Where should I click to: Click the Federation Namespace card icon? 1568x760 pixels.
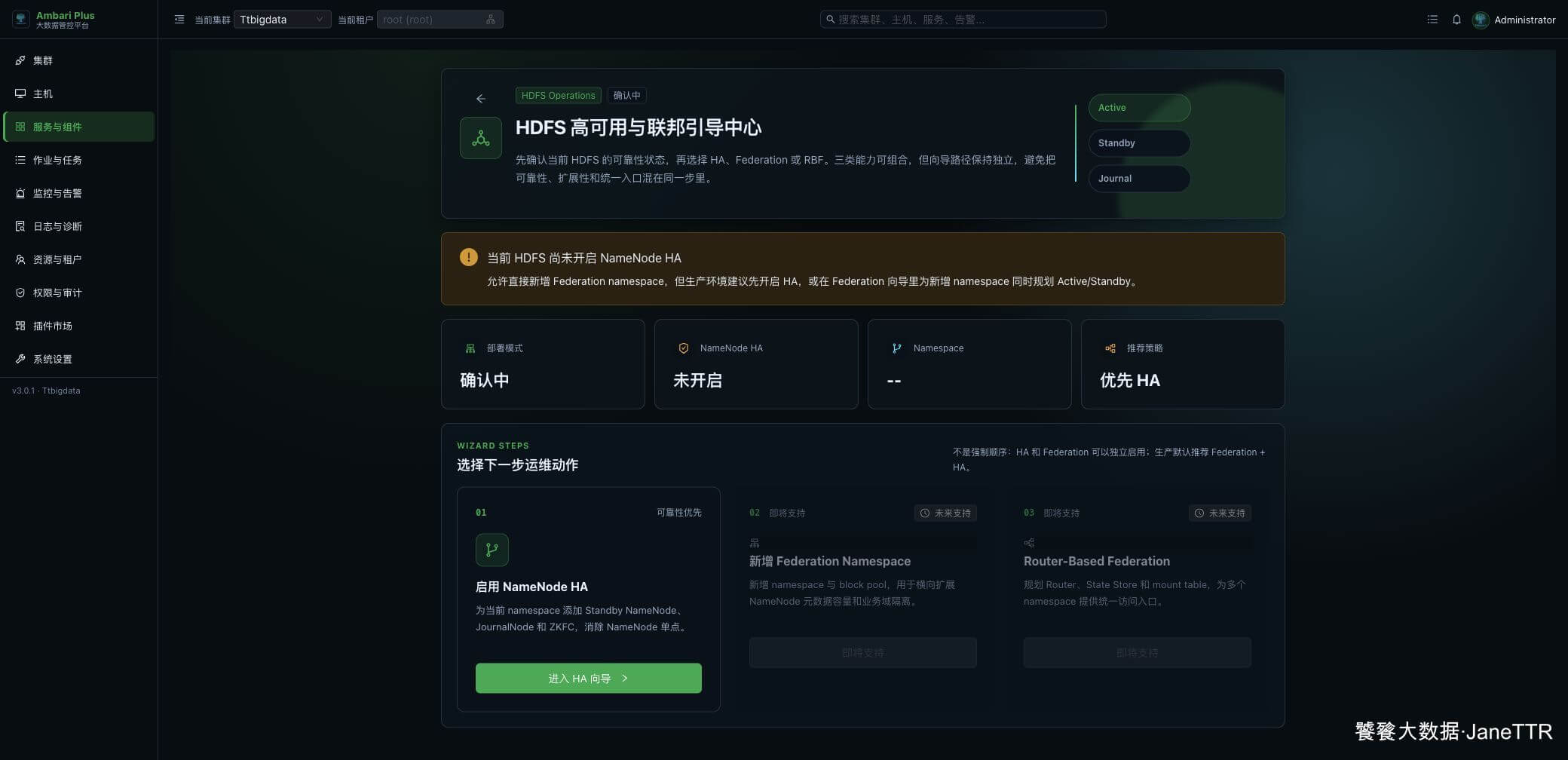pyautogui.click(x=755, y=543)
